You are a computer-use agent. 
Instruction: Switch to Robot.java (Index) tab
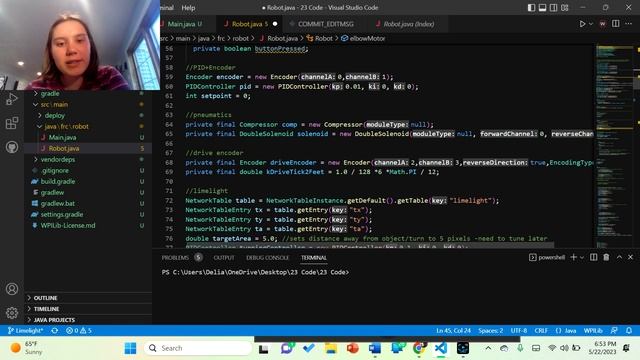(409, 24)
